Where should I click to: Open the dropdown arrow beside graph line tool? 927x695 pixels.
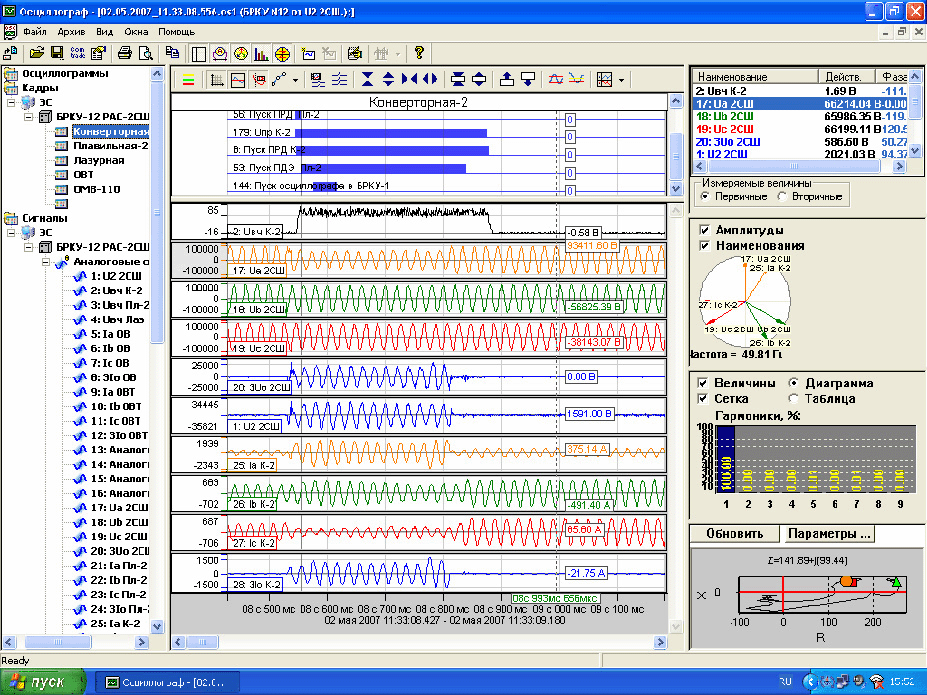pos(295,80)
